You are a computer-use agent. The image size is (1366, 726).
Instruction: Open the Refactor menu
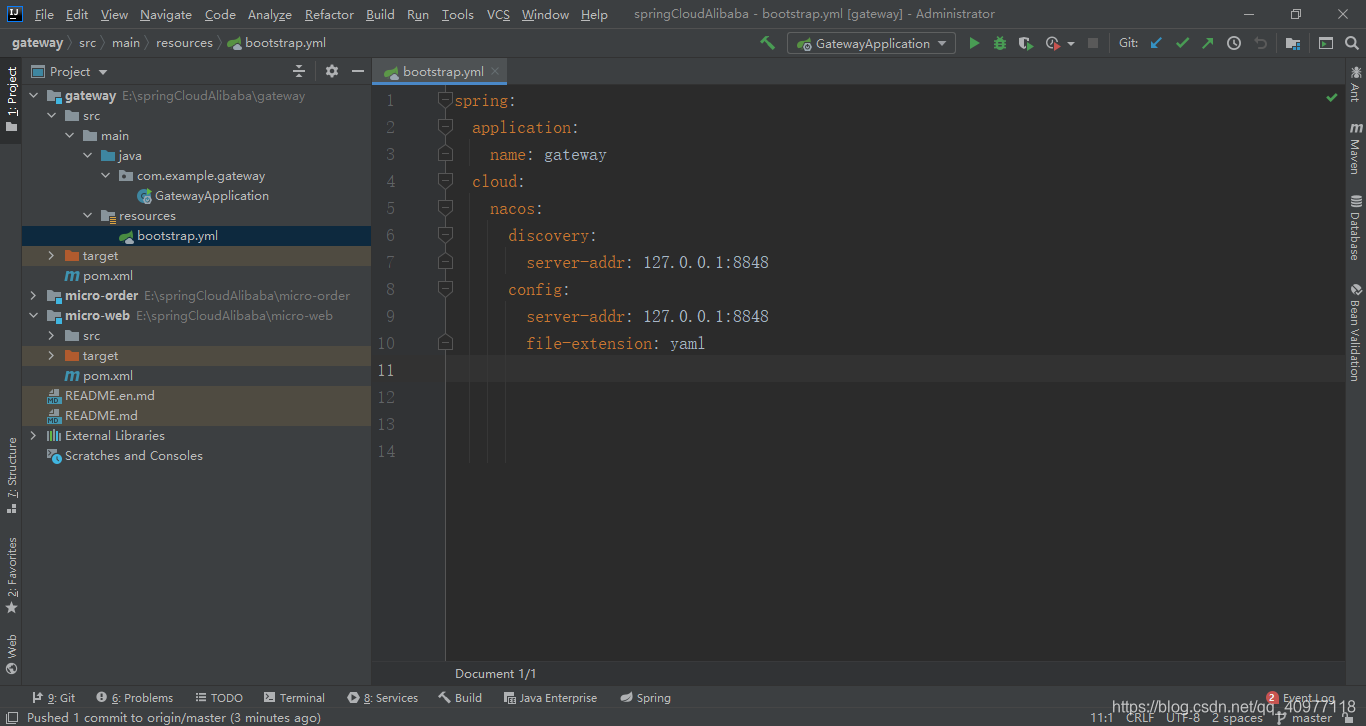329,14
